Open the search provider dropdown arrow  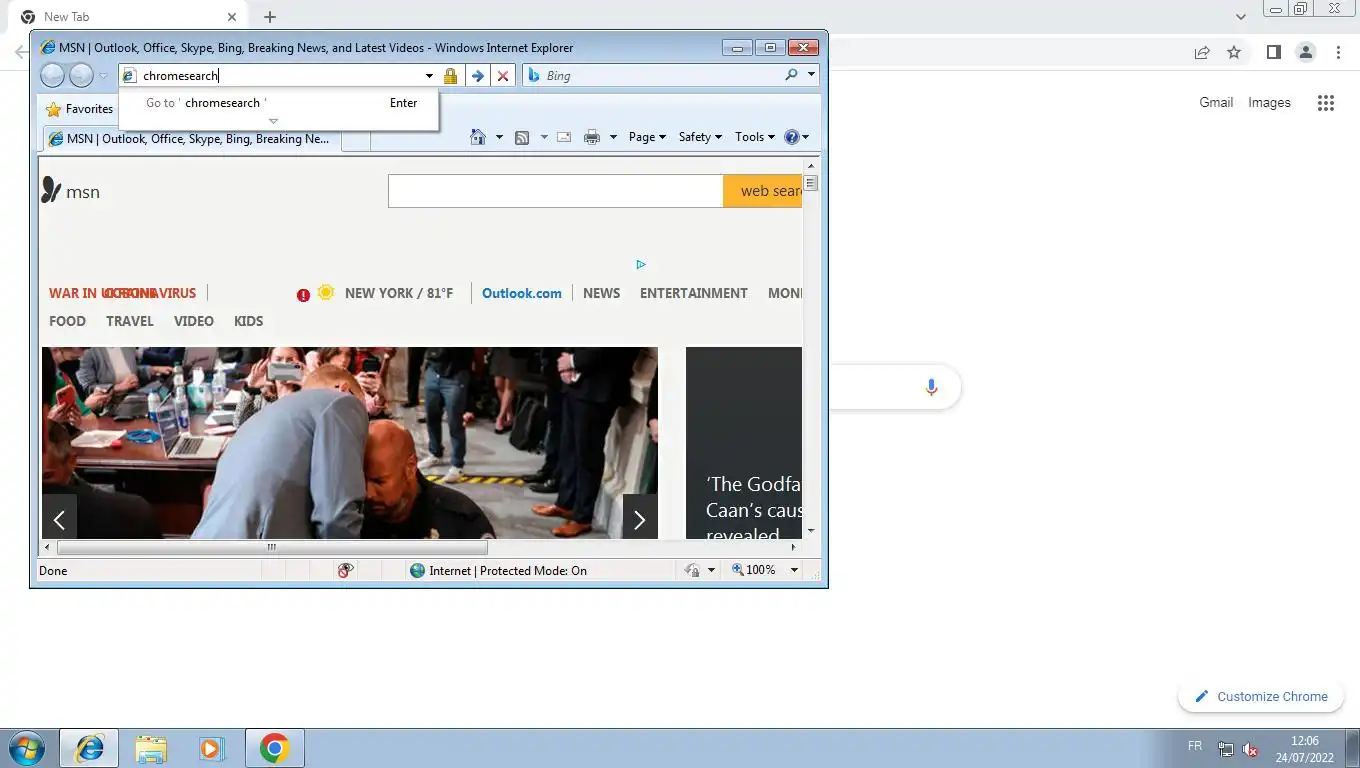811,75
